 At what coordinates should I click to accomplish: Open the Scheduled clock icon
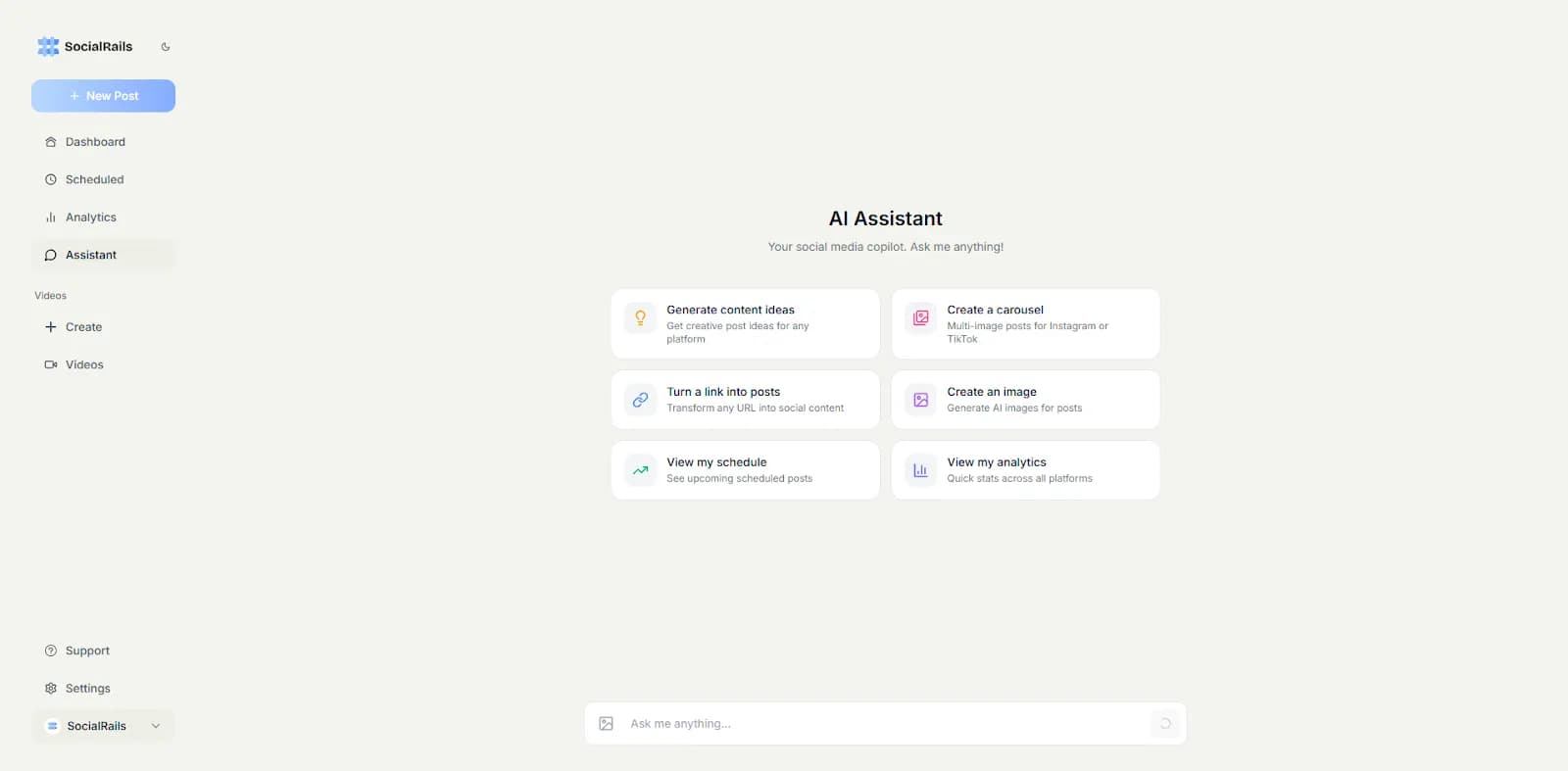pyautogui.click(x=50, y=179)
